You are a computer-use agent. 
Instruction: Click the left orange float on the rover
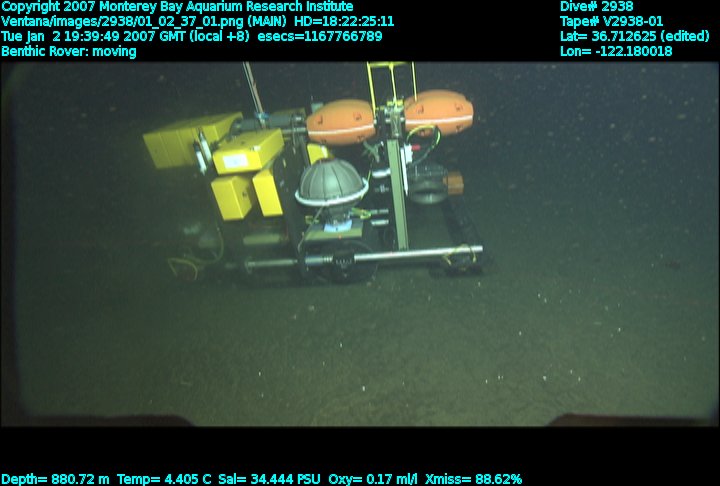click(341, 122)
